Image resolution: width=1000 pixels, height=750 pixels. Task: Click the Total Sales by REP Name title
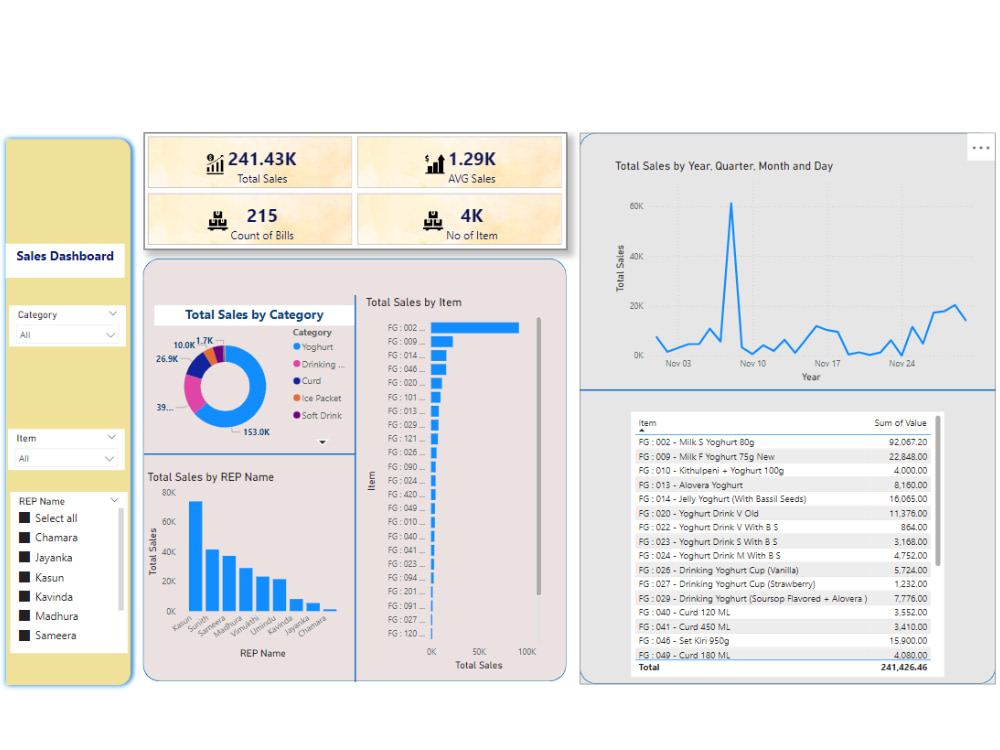(210, 477)
